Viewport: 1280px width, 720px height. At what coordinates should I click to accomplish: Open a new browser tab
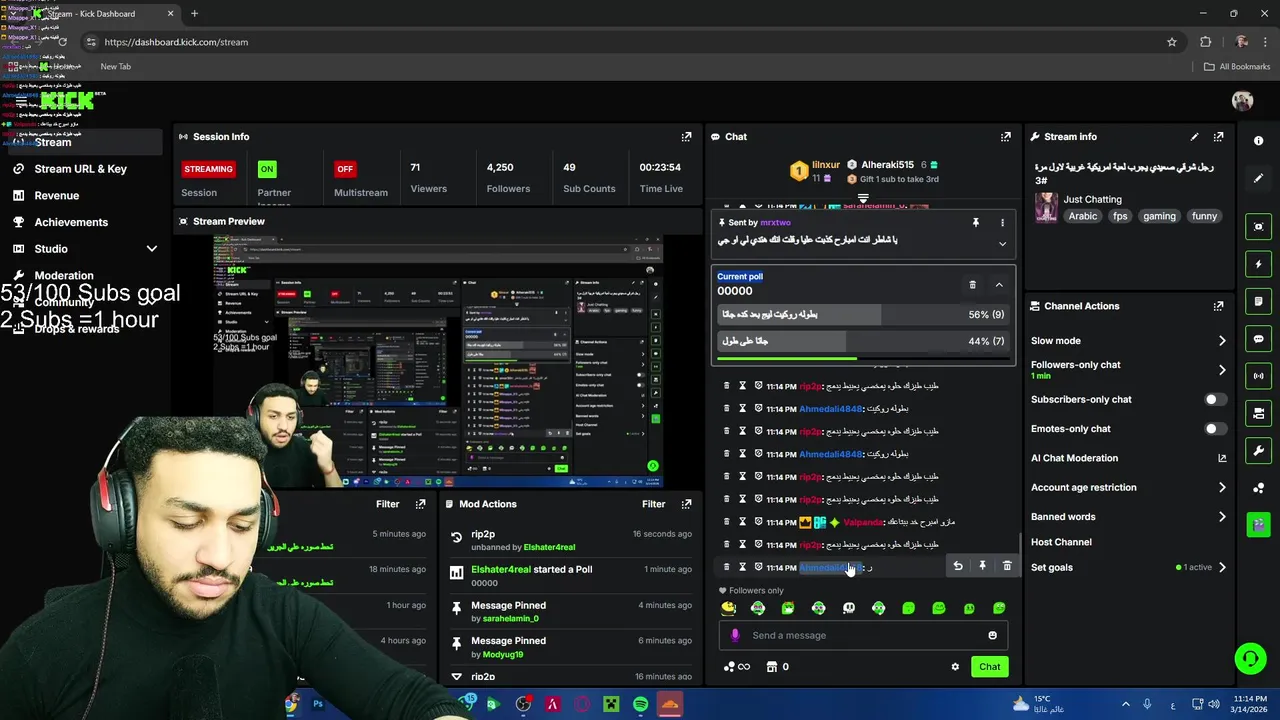(x=194, y=14)
